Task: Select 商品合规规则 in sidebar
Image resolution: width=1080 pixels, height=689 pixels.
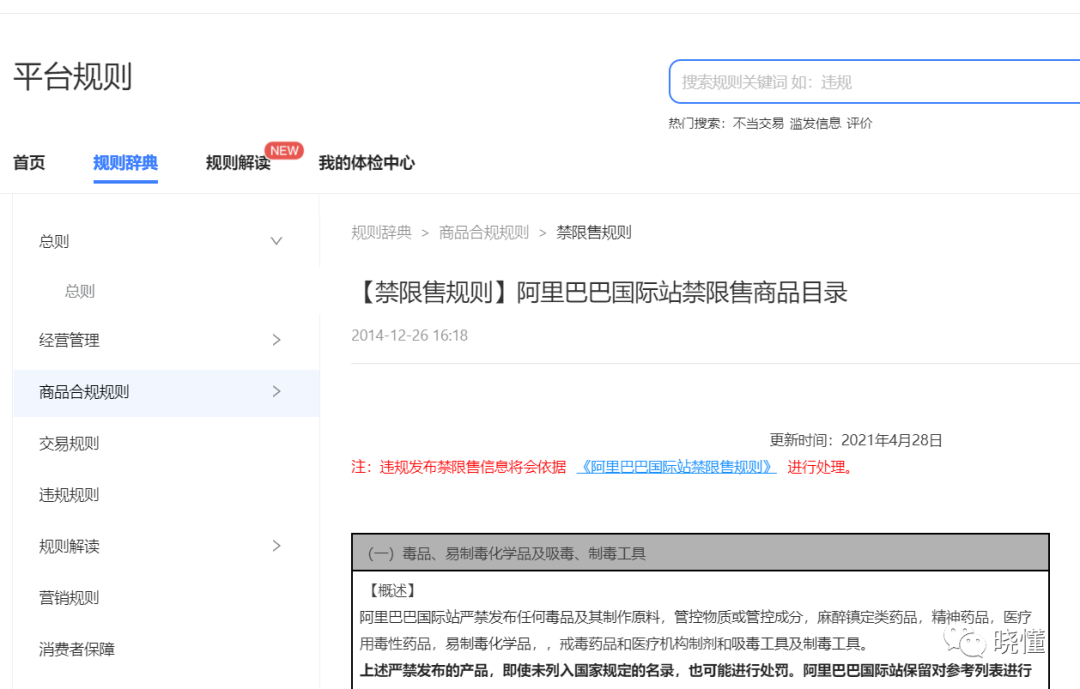Action: (x=166, y=393)
